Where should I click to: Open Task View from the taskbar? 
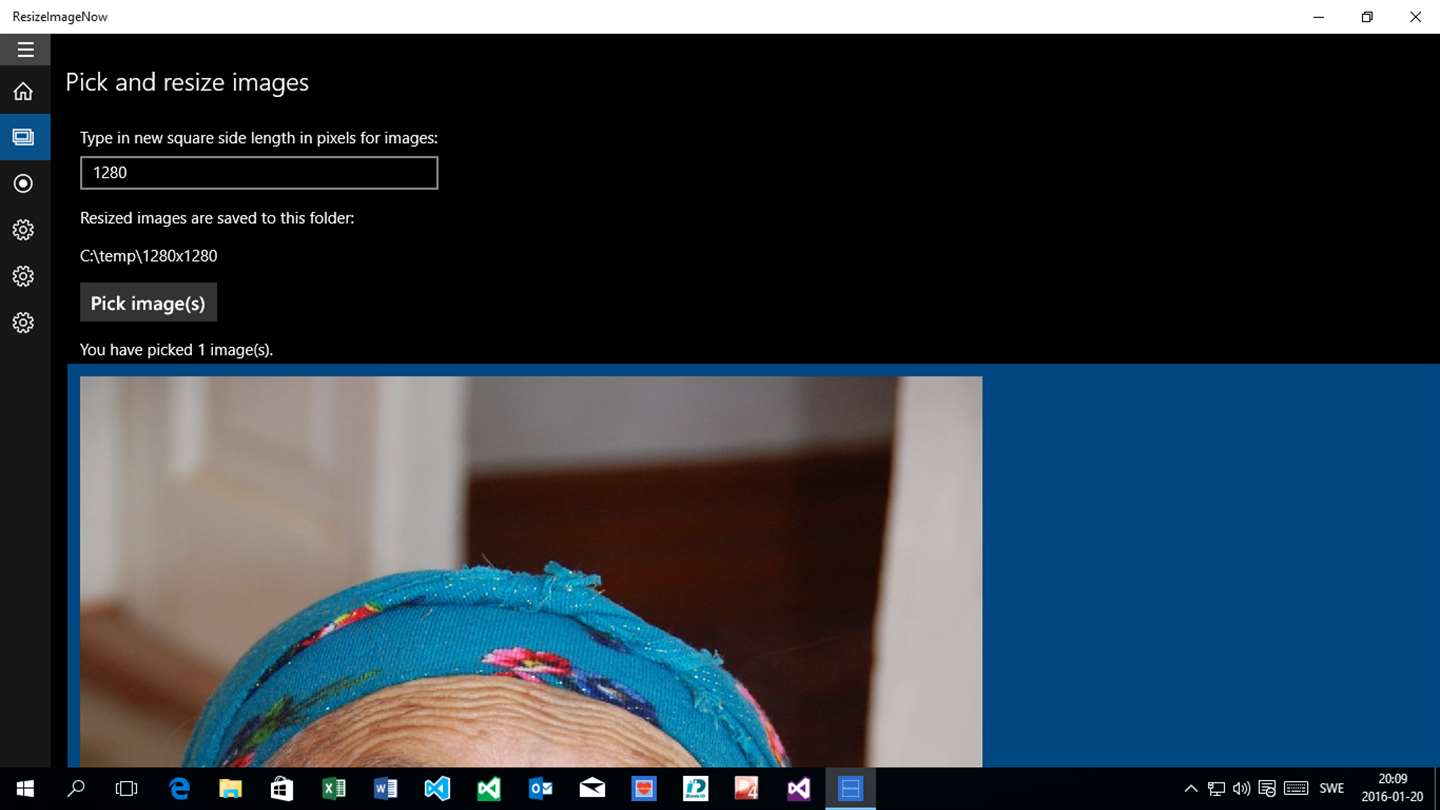pyautogui.click(x=127, y=789)
